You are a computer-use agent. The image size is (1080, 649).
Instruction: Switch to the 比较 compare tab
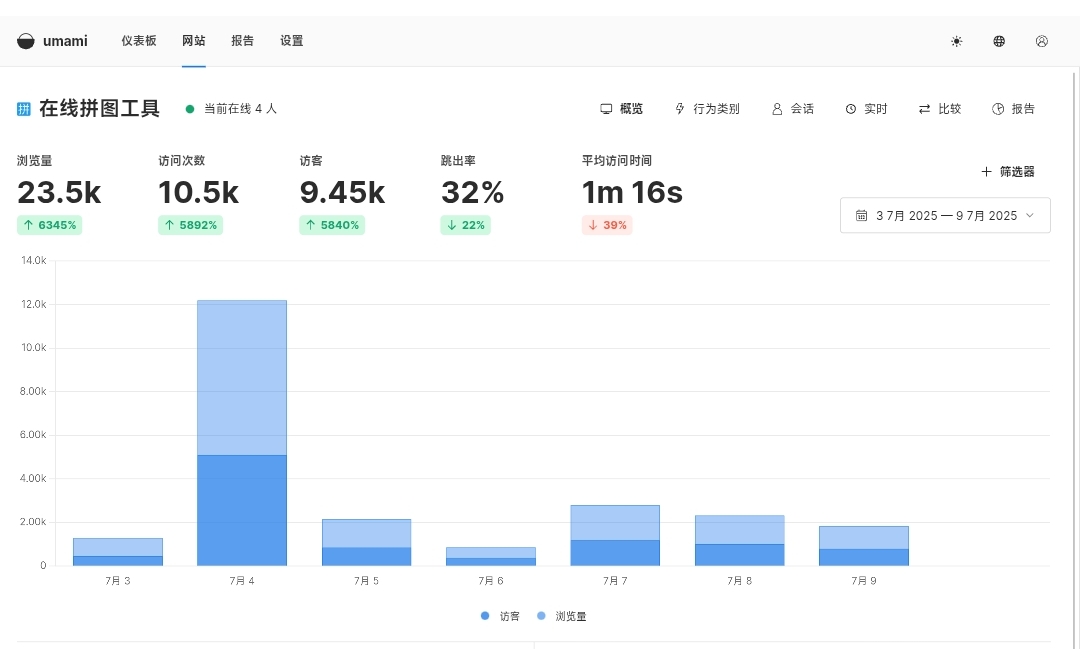(939, 109)
